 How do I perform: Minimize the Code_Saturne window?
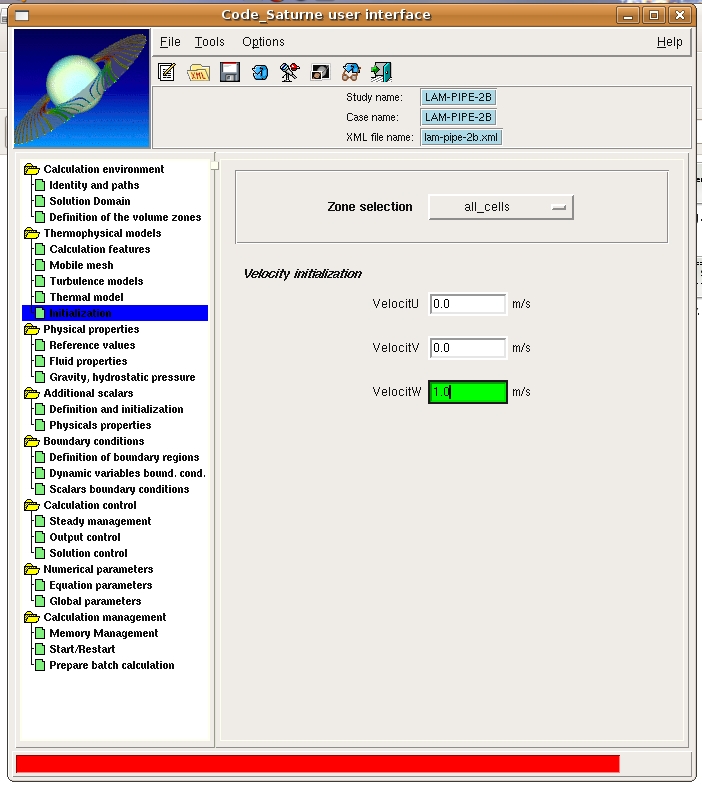pyautogui.click(x=628, y=16)
